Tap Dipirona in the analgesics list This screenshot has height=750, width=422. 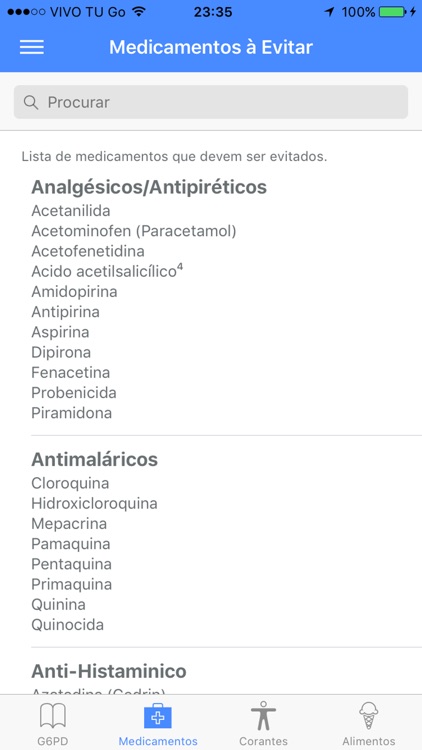click(61, 352)
